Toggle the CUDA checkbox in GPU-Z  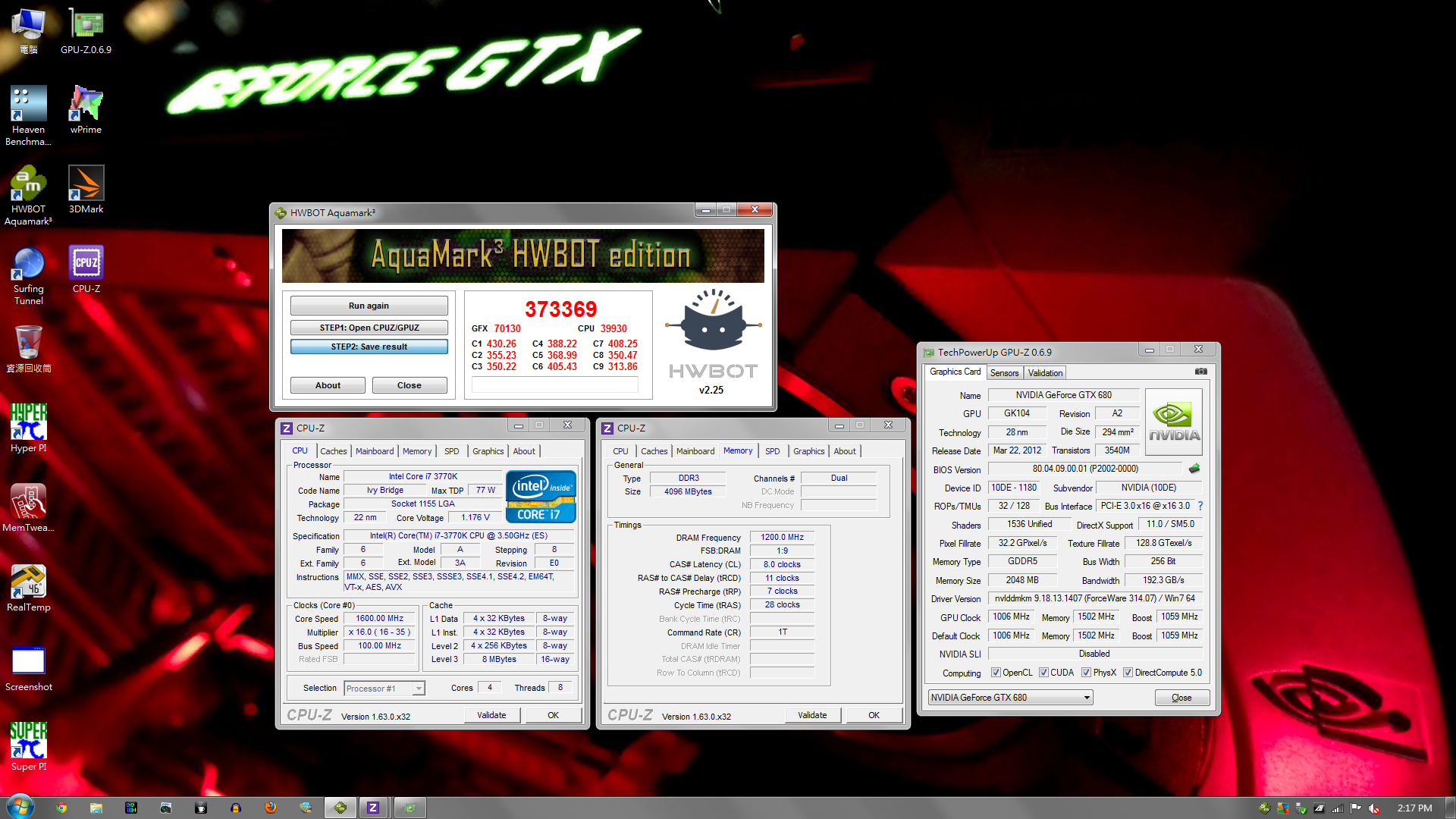point(1043,673)
